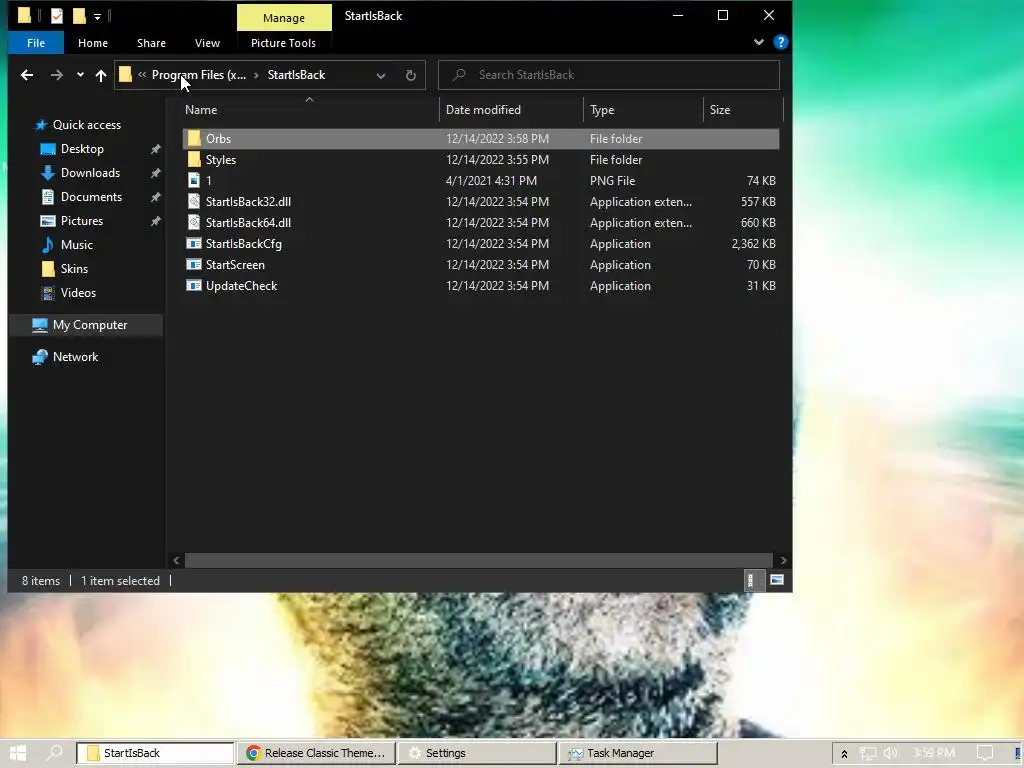Image resolution: width=1024 pixels, height=768 pixels.
Task: Sort by the Size column header
Action: 743,110
